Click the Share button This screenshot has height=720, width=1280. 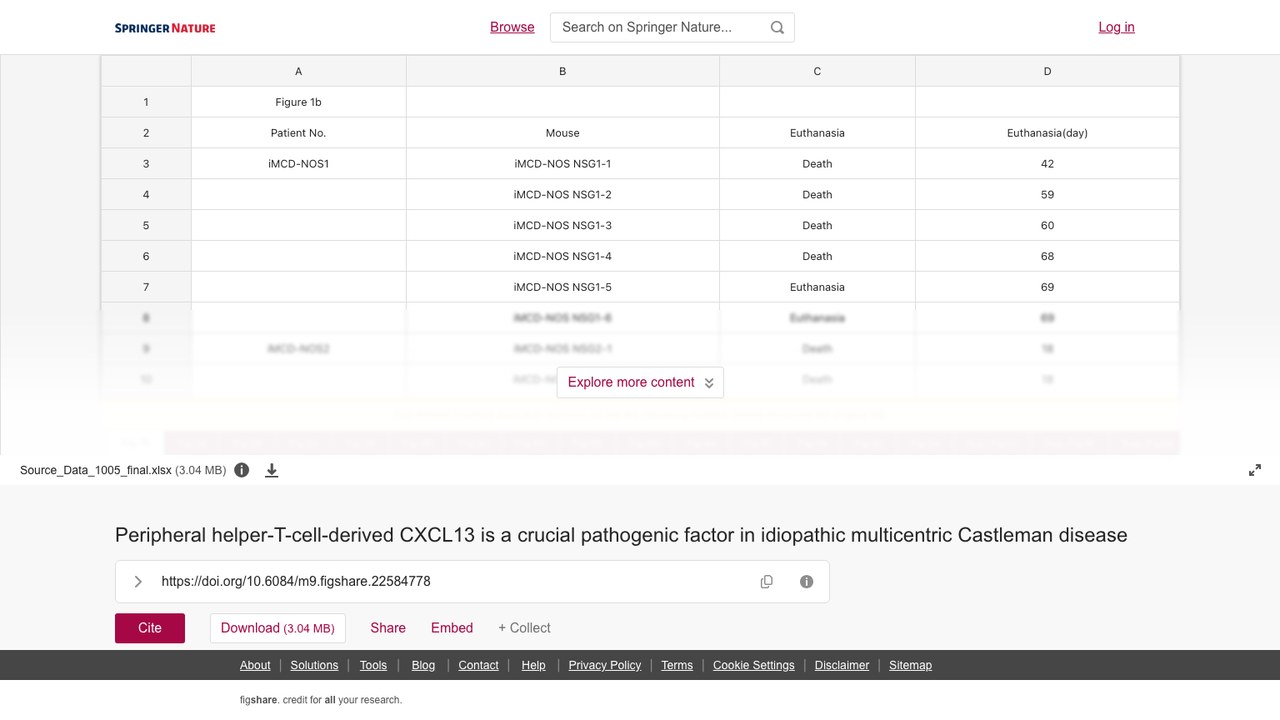pos(388,628)
